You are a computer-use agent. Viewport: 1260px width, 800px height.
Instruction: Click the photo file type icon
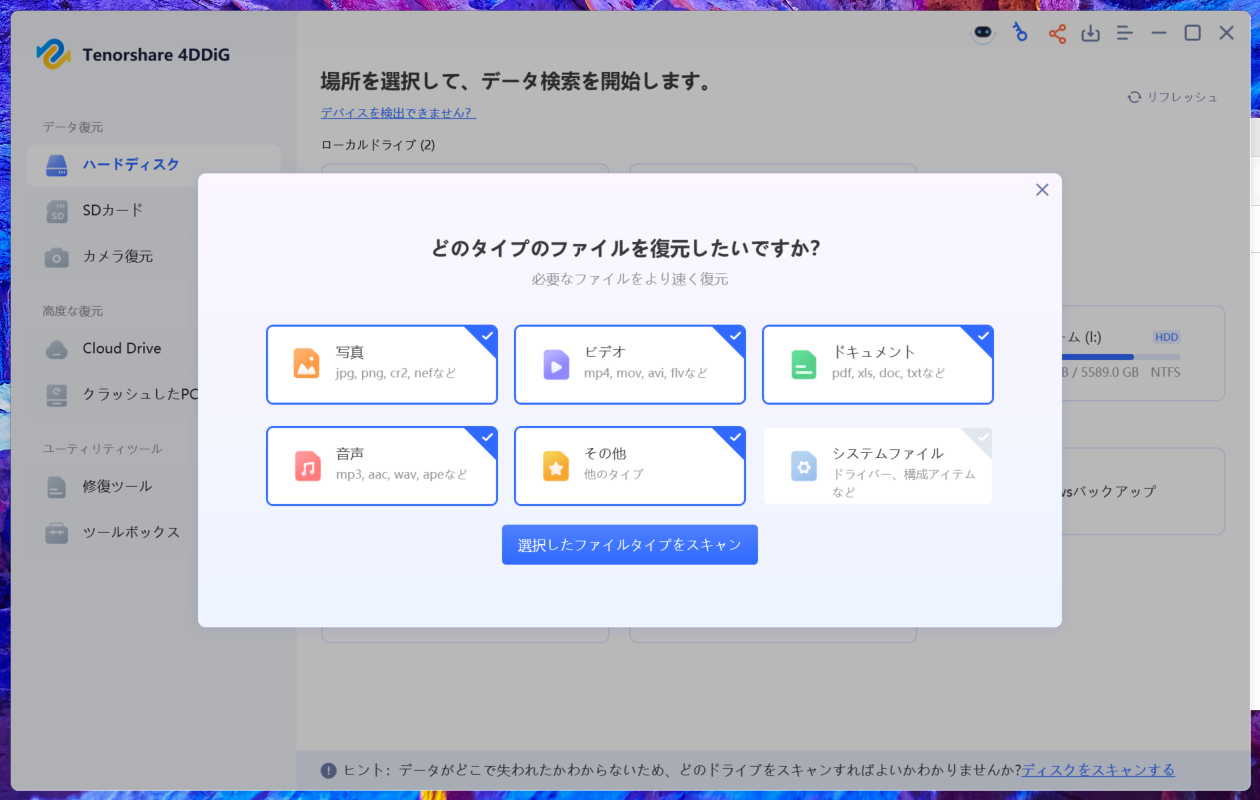click(x=307, y=364)
